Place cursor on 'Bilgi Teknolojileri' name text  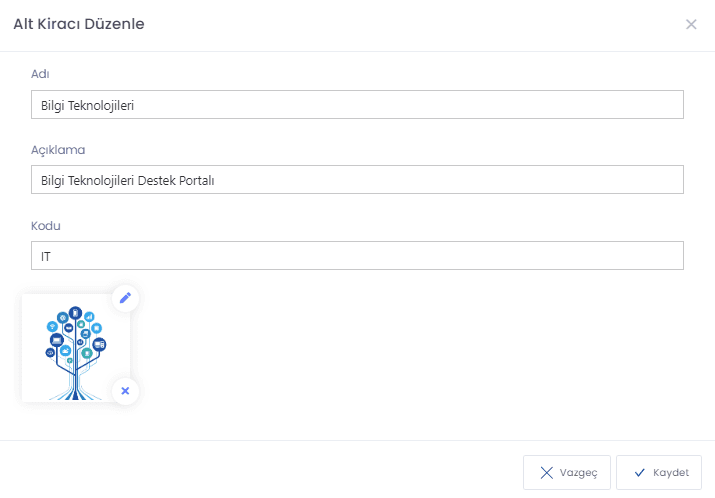pos(88,106)
